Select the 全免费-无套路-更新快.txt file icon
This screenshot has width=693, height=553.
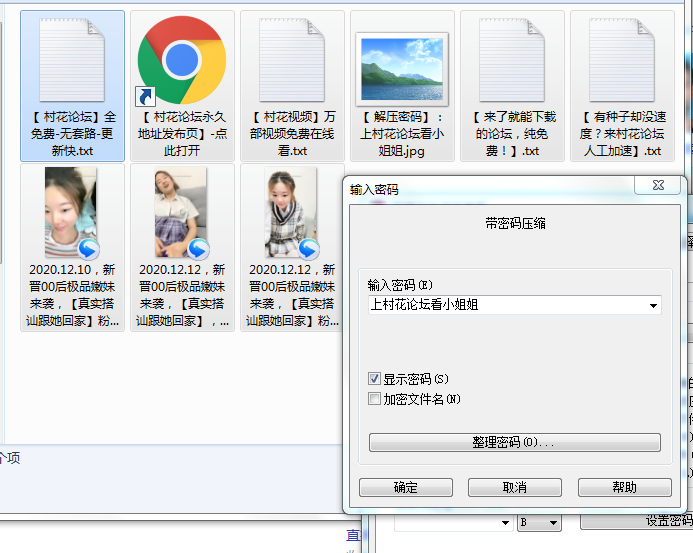pyautogui.click(x=73, y=62)
